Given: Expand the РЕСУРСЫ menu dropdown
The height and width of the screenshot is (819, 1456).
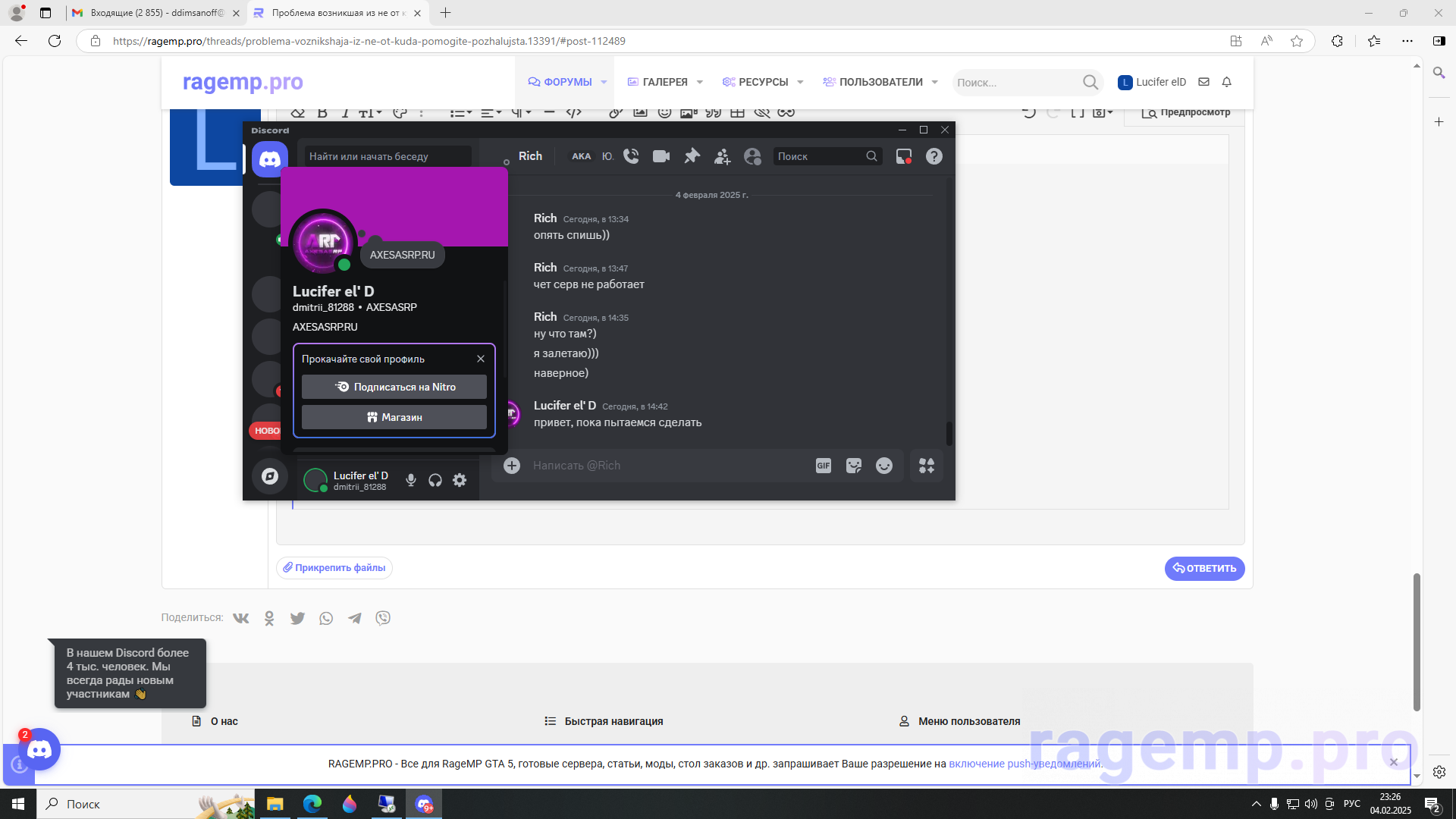Looking at the screenshot, I should (800, 82).
